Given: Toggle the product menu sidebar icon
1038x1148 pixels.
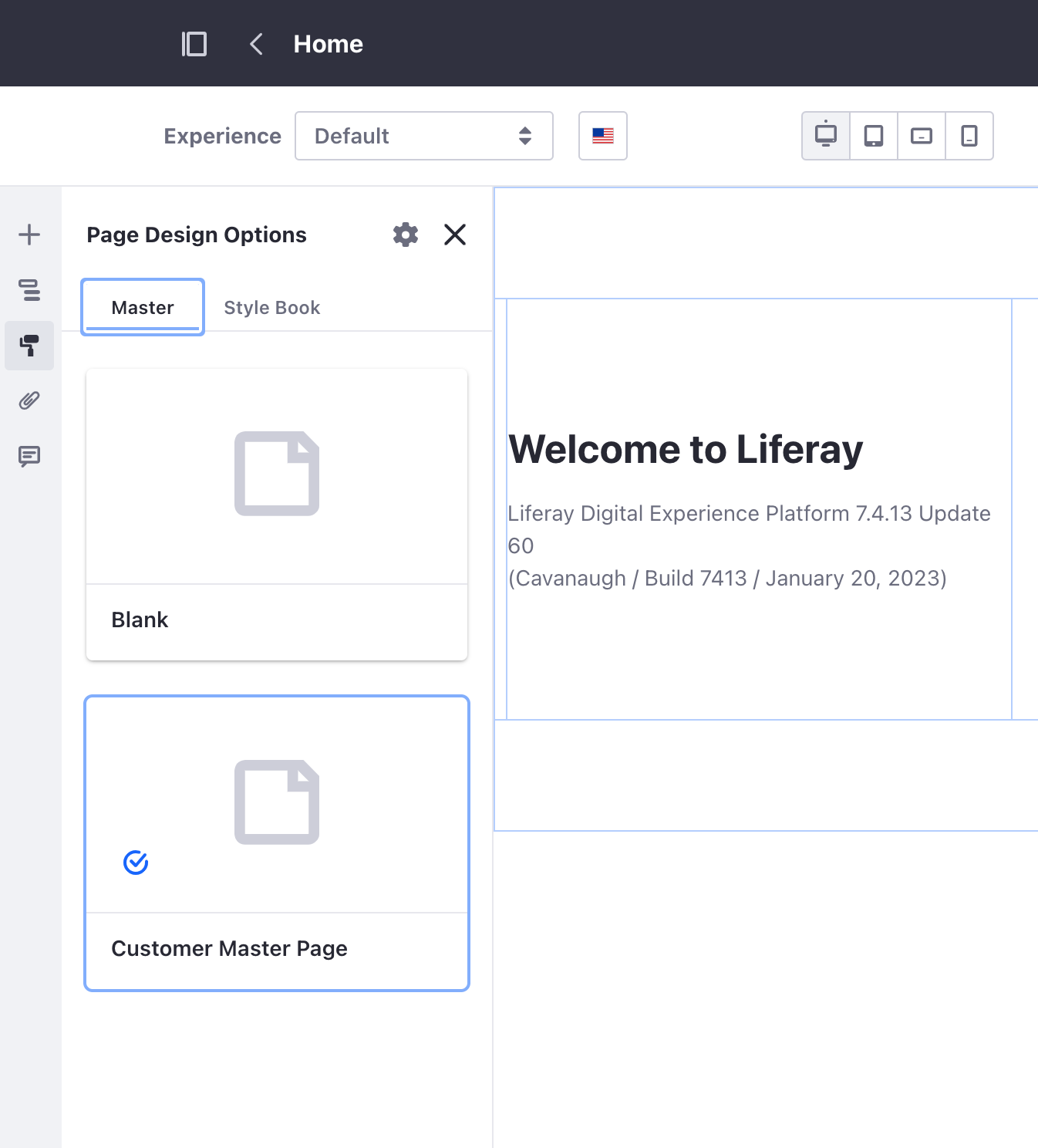Looking at the screenshot, I should tap(194, 44).
